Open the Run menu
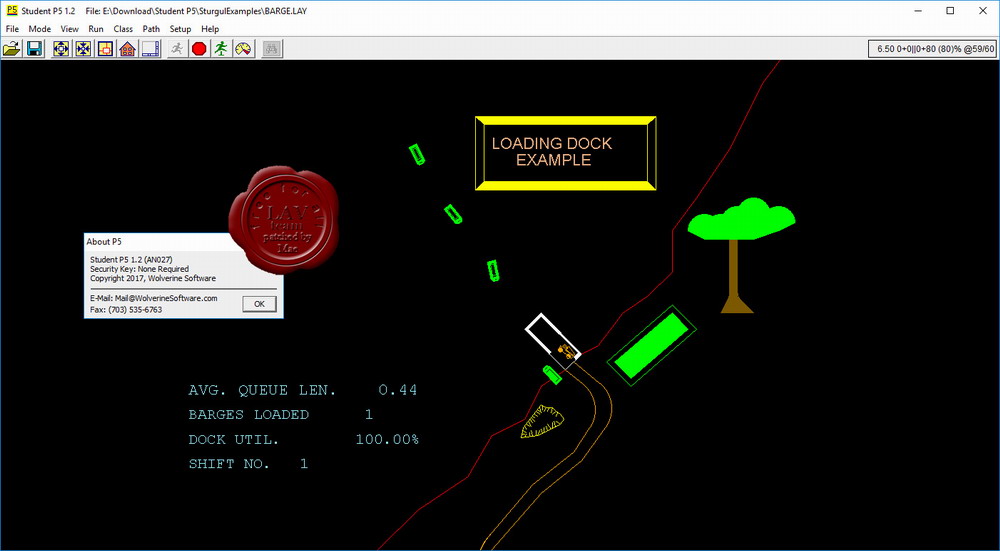1000x551 pixels. [96, 29]
